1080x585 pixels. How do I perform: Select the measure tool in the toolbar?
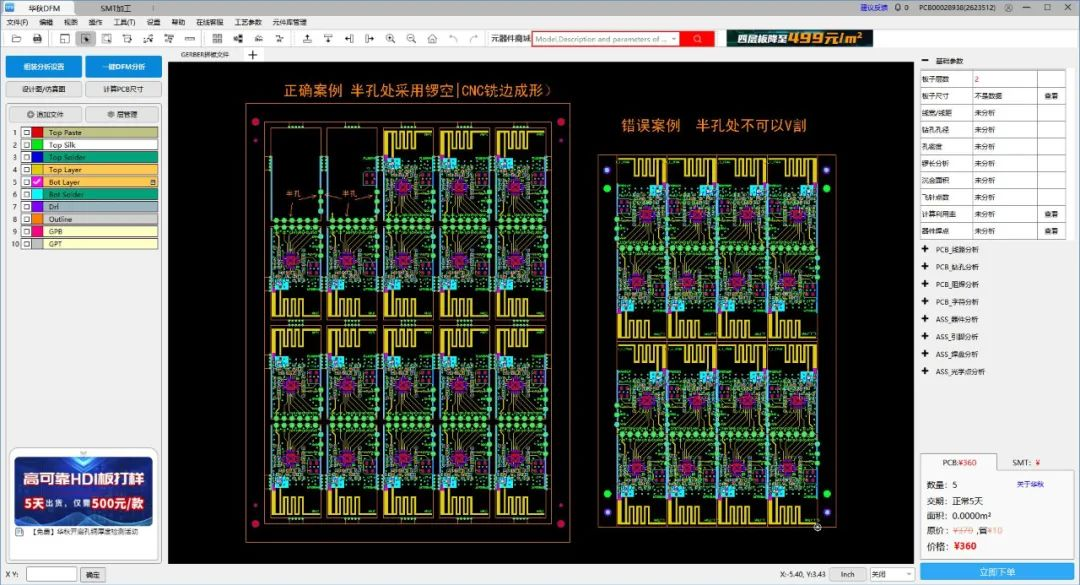pyautogui.click(x=189, y=38)
